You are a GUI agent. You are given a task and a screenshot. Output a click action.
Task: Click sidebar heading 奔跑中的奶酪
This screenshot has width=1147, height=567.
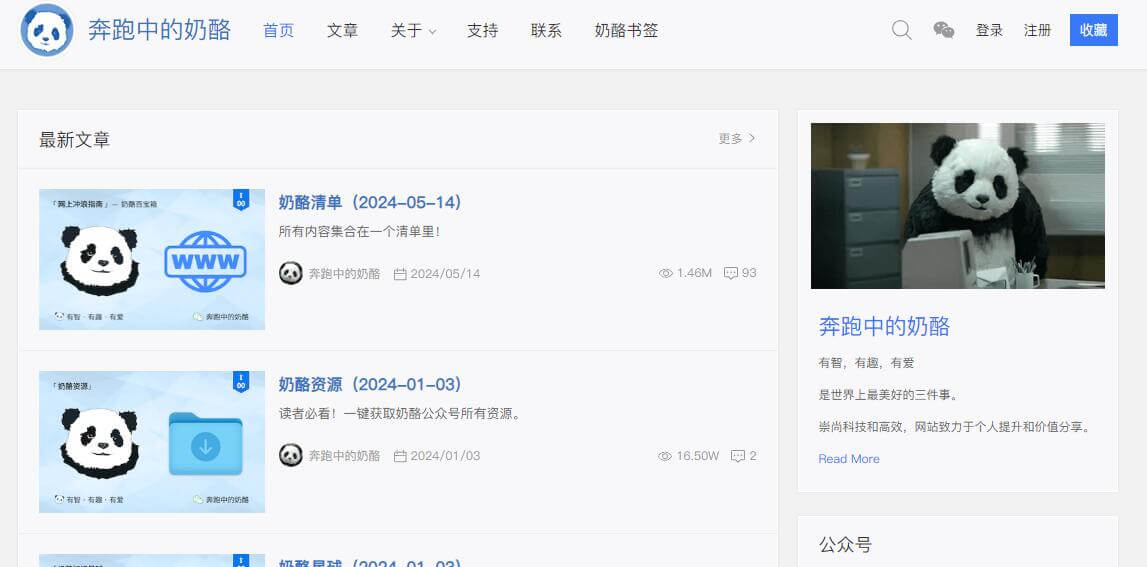(x=884, y=326)
